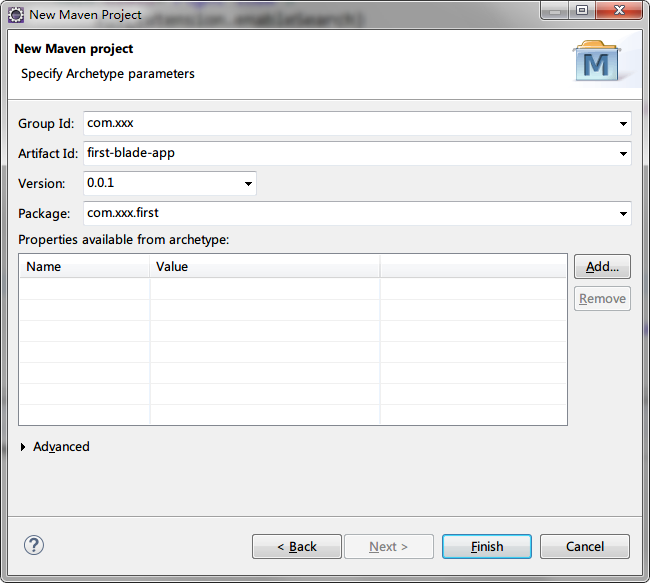Click the Cancel button

click(584, 547)
